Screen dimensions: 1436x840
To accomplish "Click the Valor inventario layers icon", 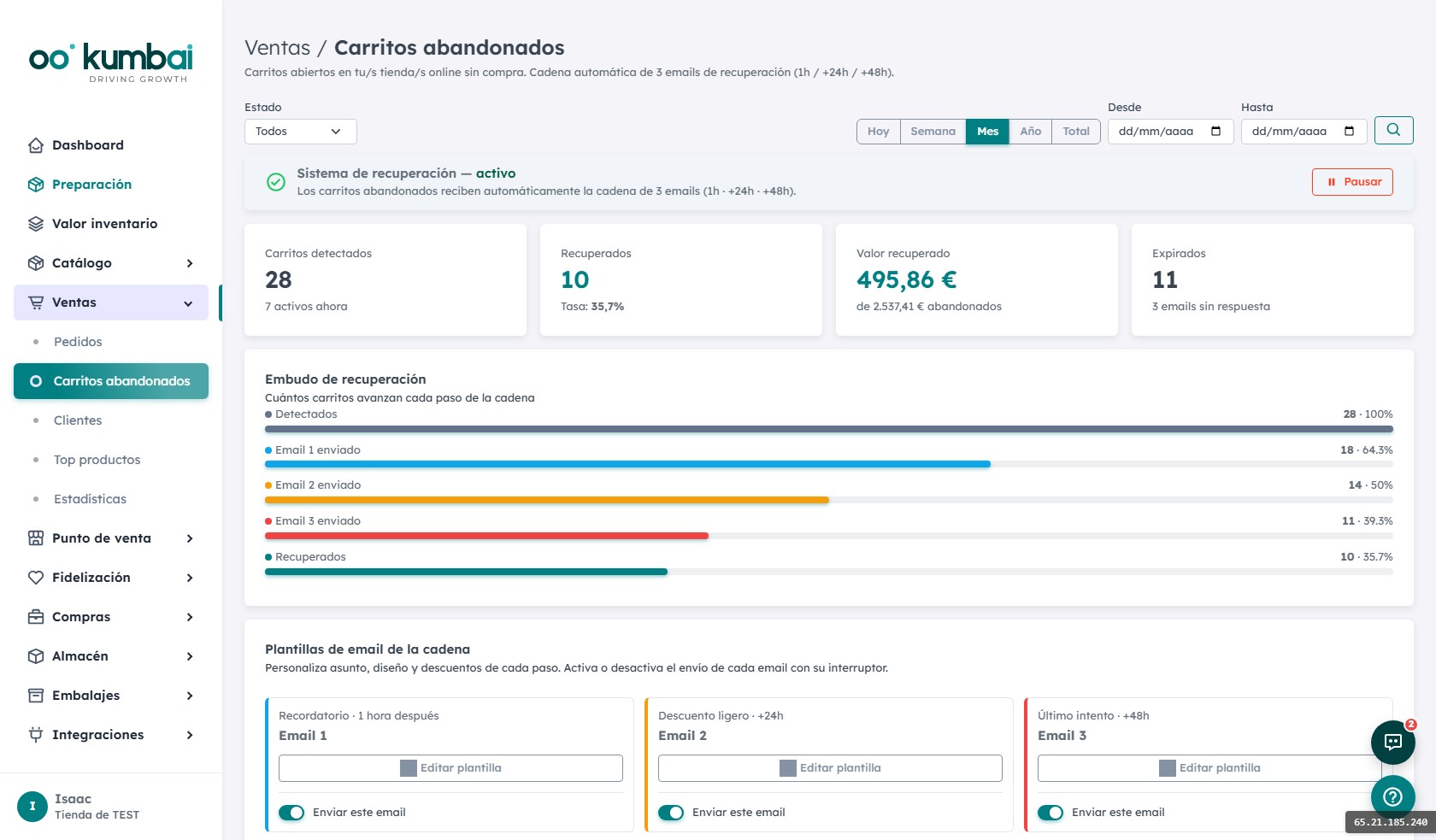I will 36,224.
